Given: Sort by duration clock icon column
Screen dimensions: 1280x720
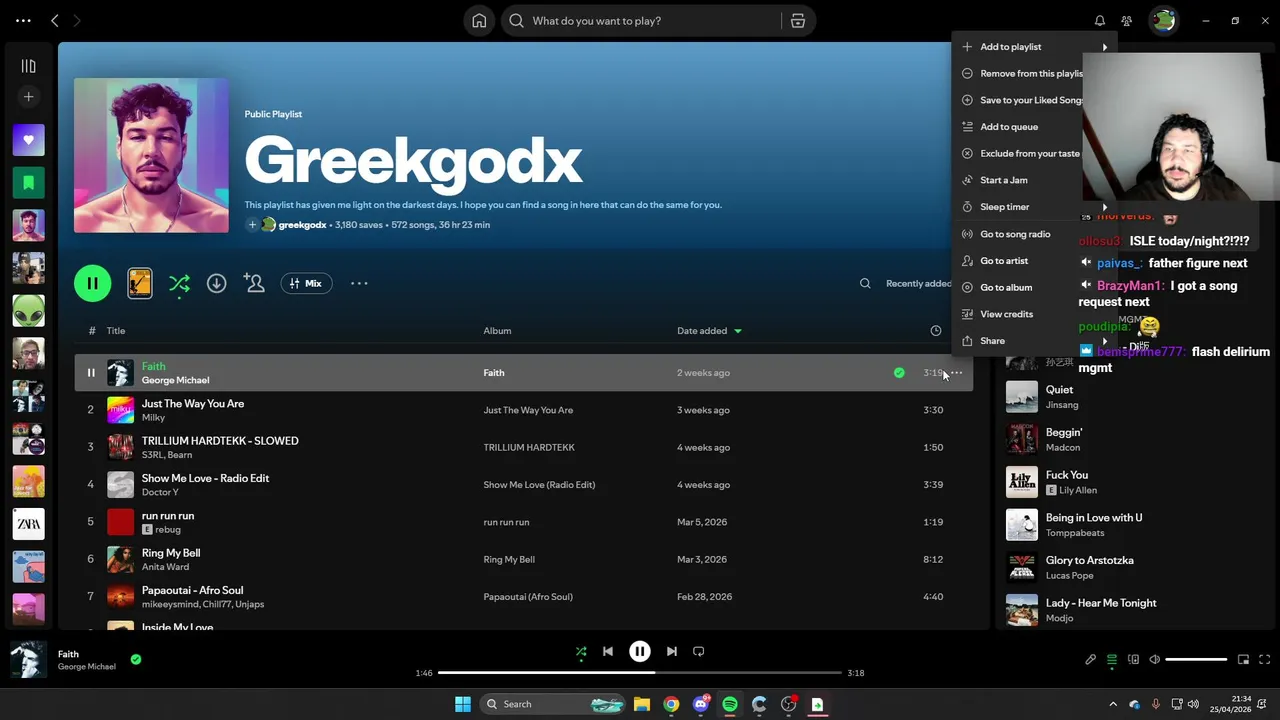Looking at the screenshot, I should point(936,331).
